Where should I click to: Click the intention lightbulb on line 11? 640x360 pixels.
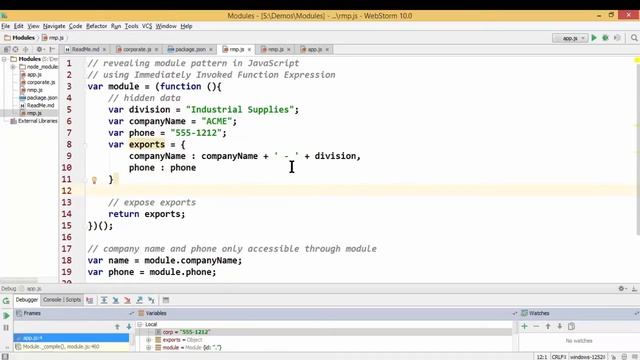(94, 180)
